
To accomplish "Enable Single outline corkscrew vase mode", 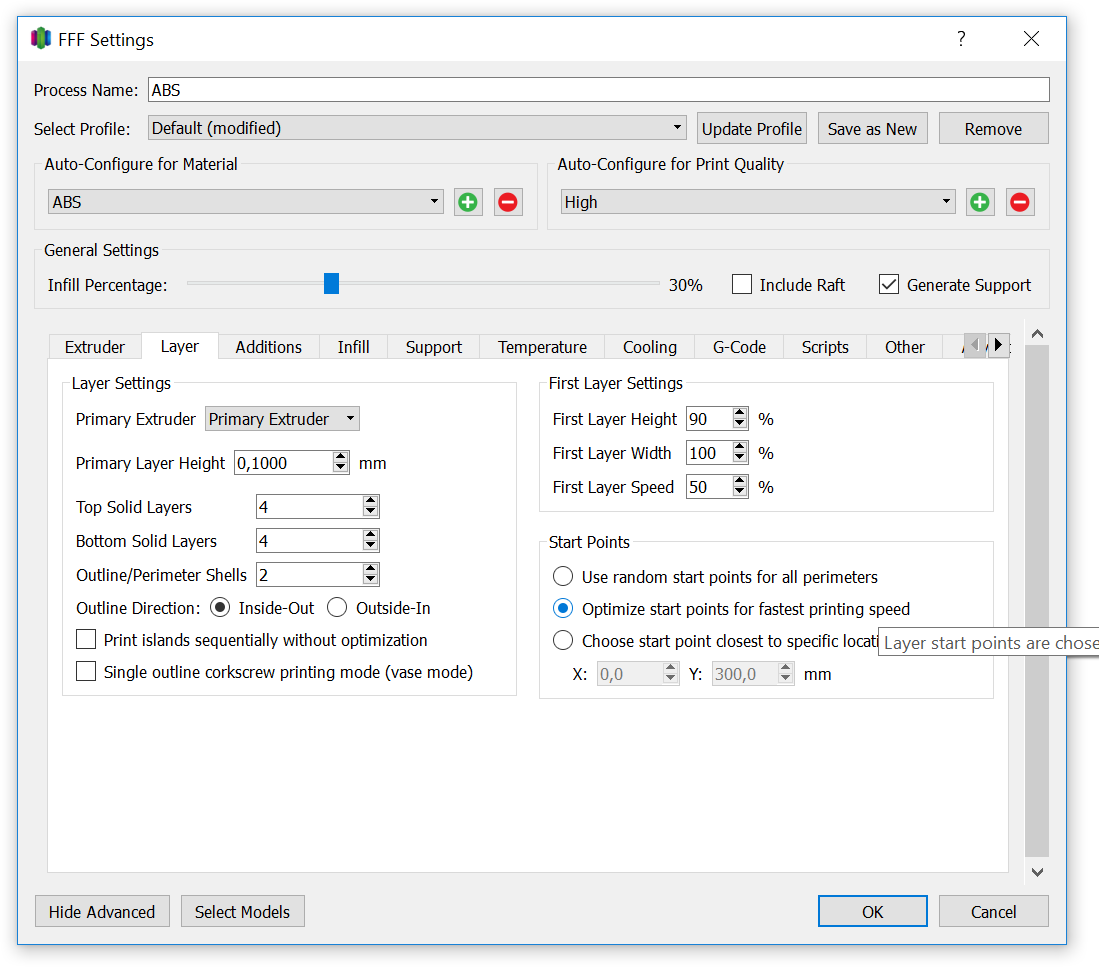I will 86,672.
